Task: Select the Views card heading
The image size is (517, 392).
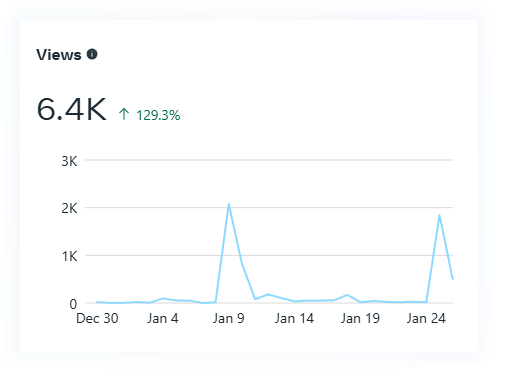Action: click(x=59, y=55)
